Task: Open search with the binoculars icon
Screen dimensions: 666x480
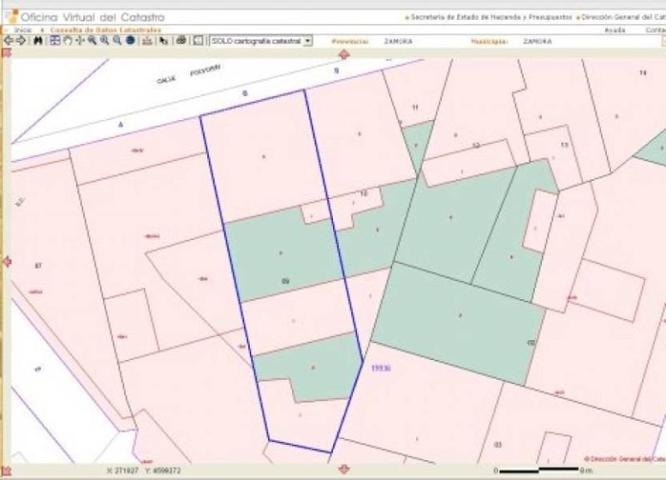Action: pos(38,41)
